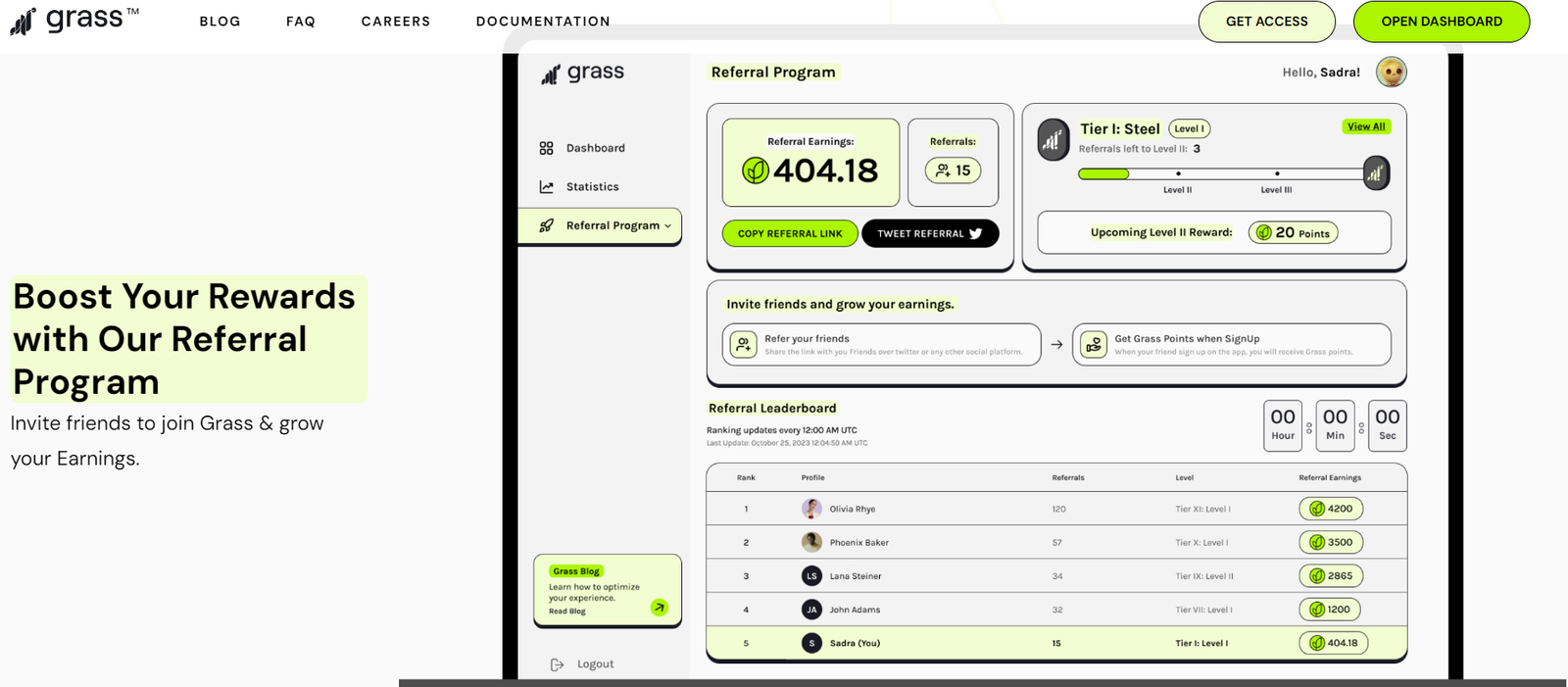Viewport: 1568px width, 687px height.
Task: Click the Referral Program rocket icon
Action: [x=546, y=225]
